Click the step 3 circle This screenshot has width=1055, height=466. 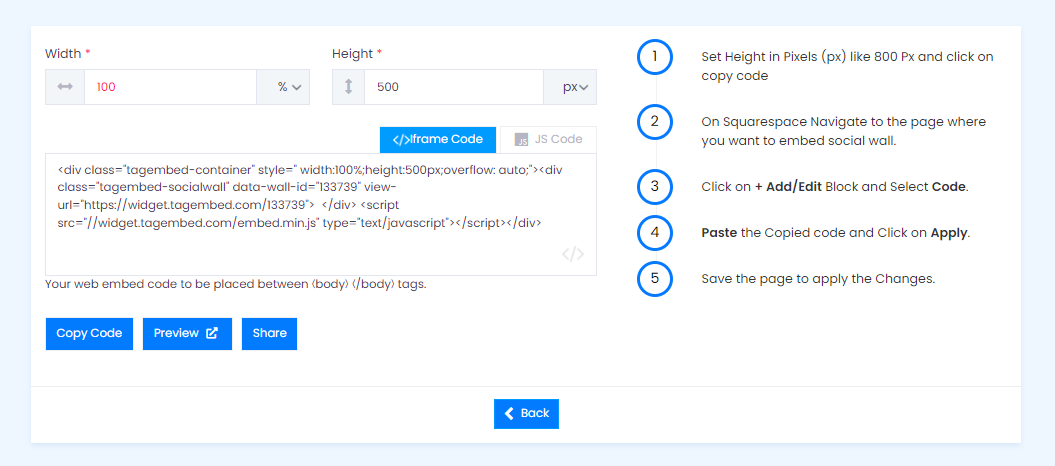click(x=655, y=187)
